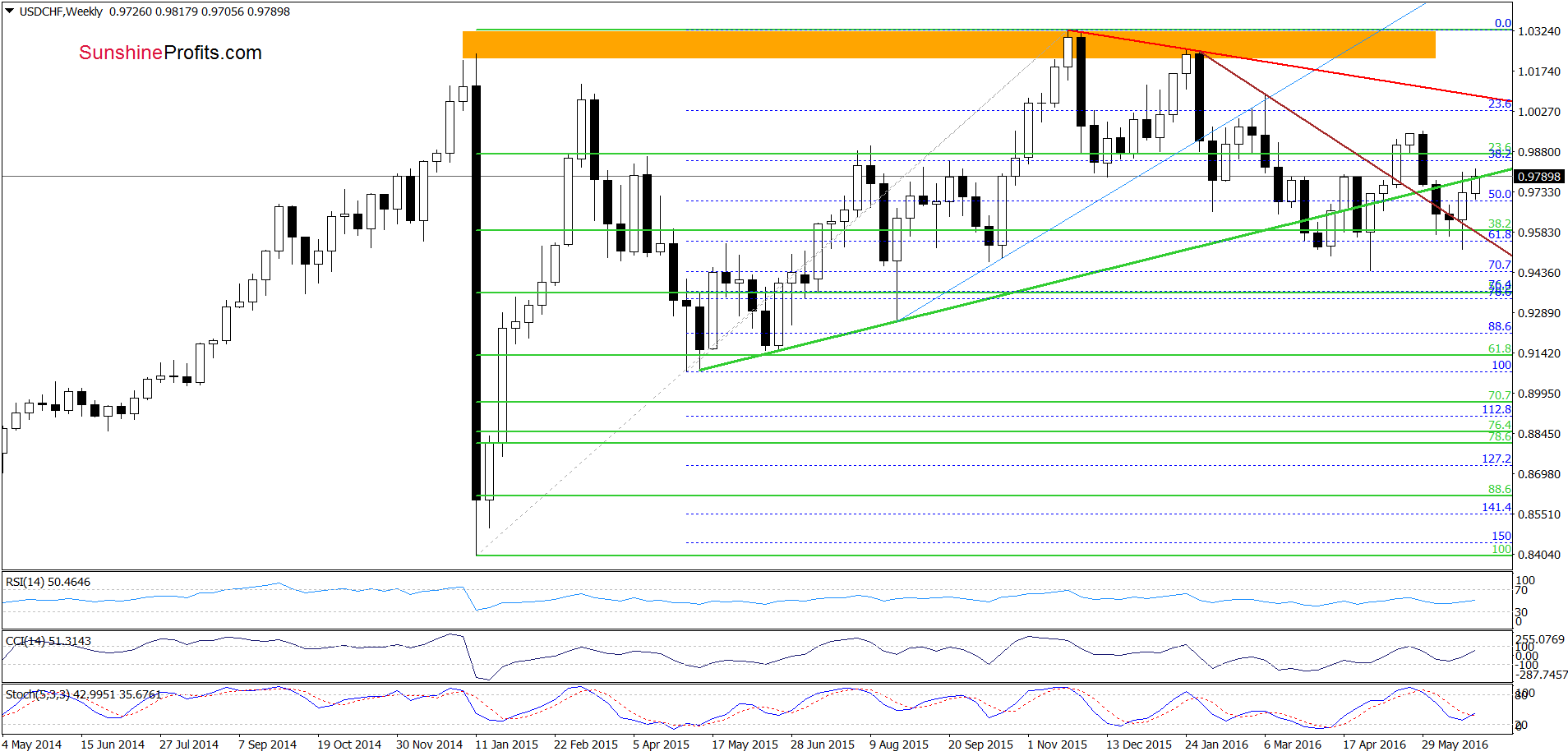Viewport: 1568px width, 756px height.
Task: Click the 15 Jun 2014 date label
Action: (x=113, y=744)
